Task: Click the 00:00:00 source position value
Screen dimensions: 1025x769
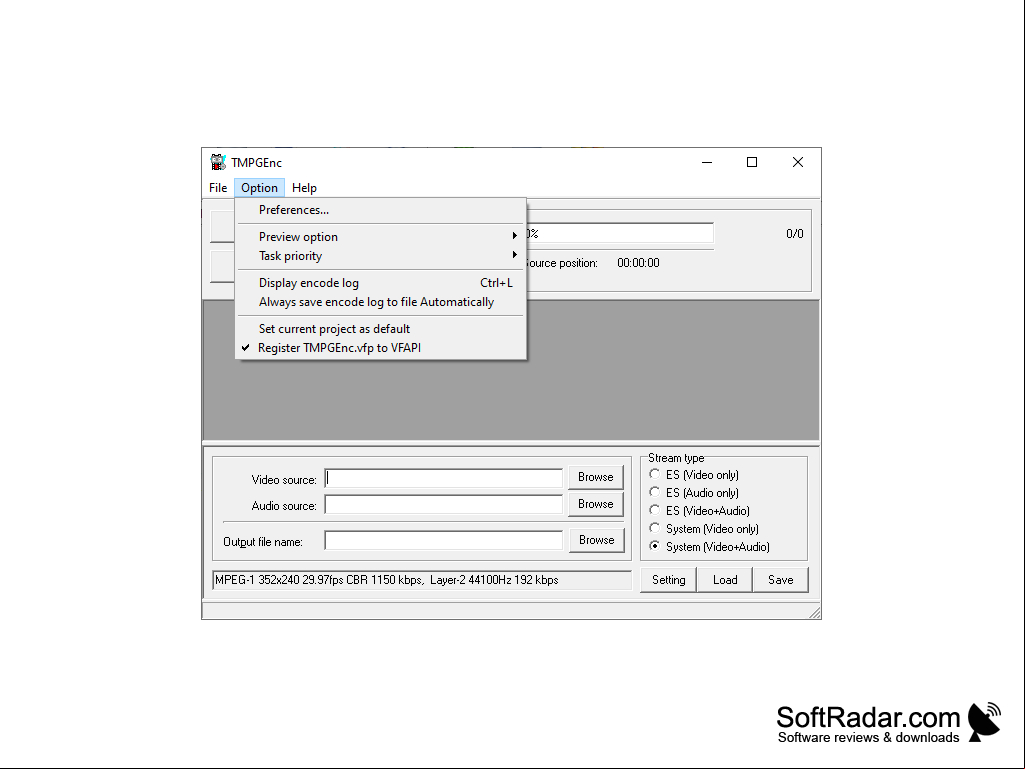Action: pos(638,263)
